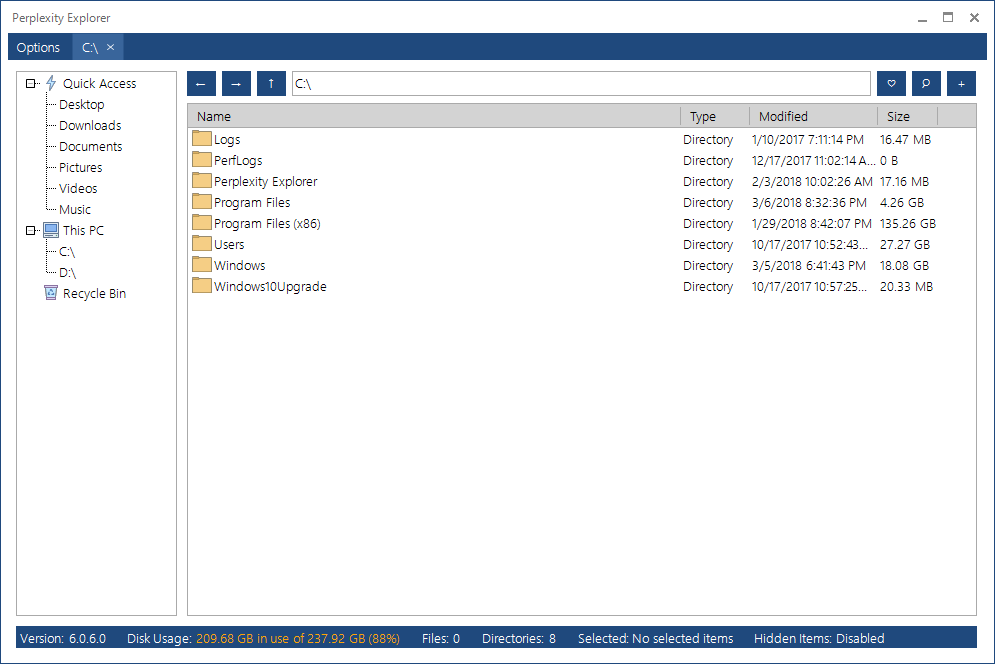
Task: Go up one directory level
Action: (x=271, y=84)
